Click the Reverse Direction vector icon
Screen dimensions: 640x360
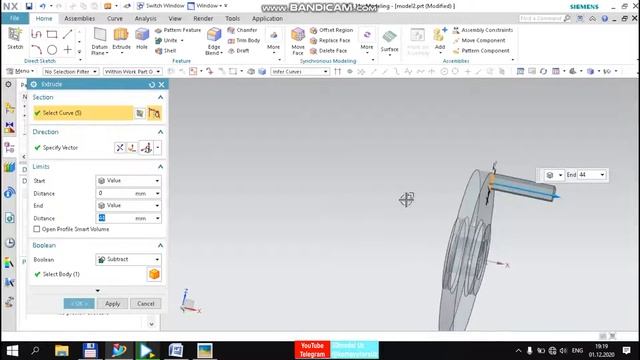120,147
